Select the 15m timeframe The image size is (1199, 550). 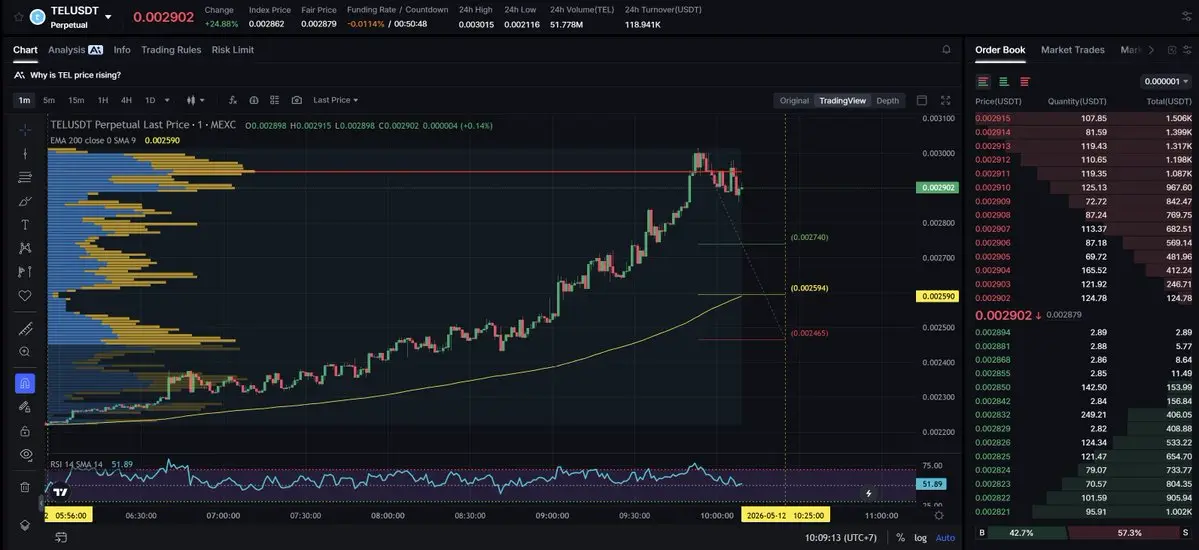[x=76, y=100]
